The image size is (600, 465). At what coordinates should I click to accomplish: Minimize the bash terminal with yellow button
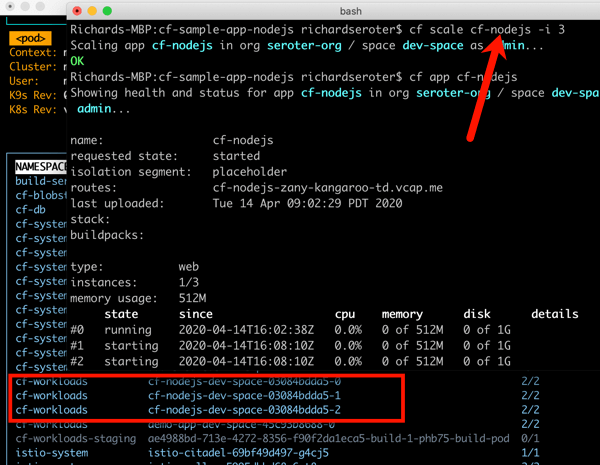(x=92, y=11)
